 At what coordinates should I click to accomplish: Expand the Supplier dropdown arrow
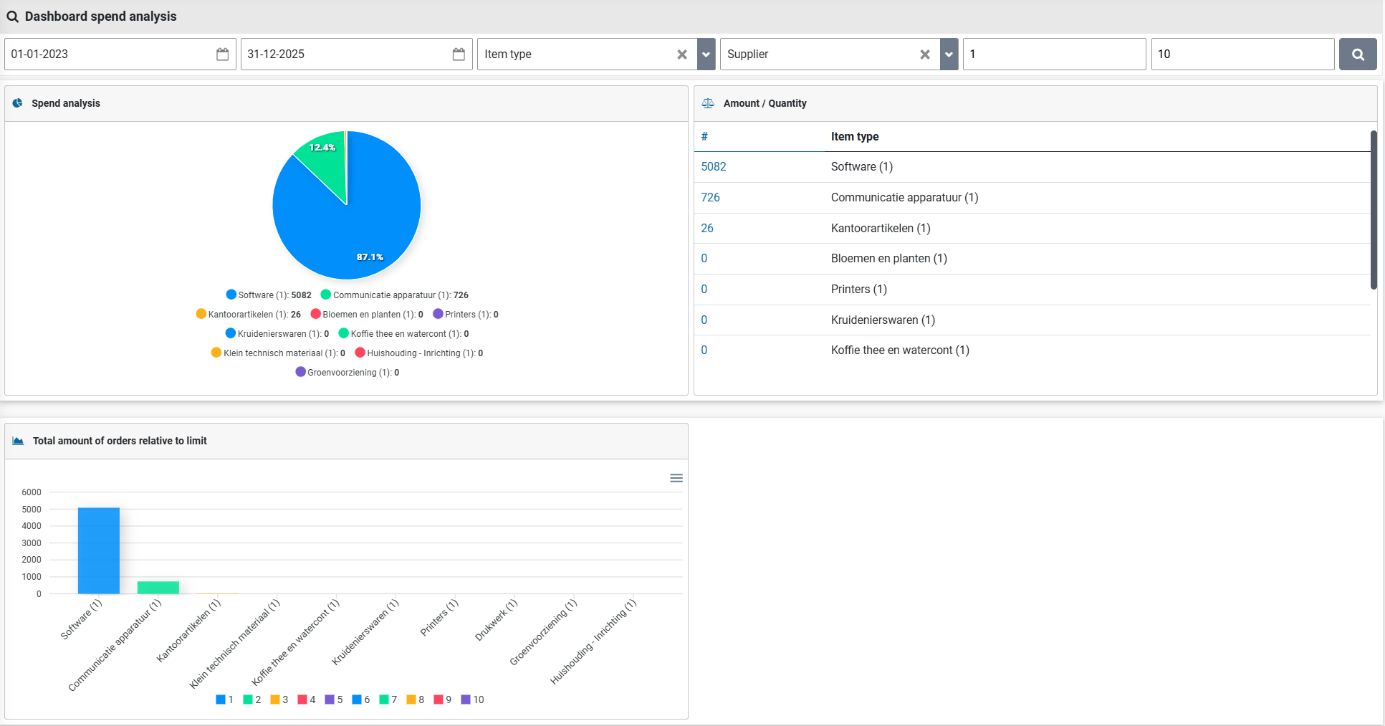click(x=949, y=54)
